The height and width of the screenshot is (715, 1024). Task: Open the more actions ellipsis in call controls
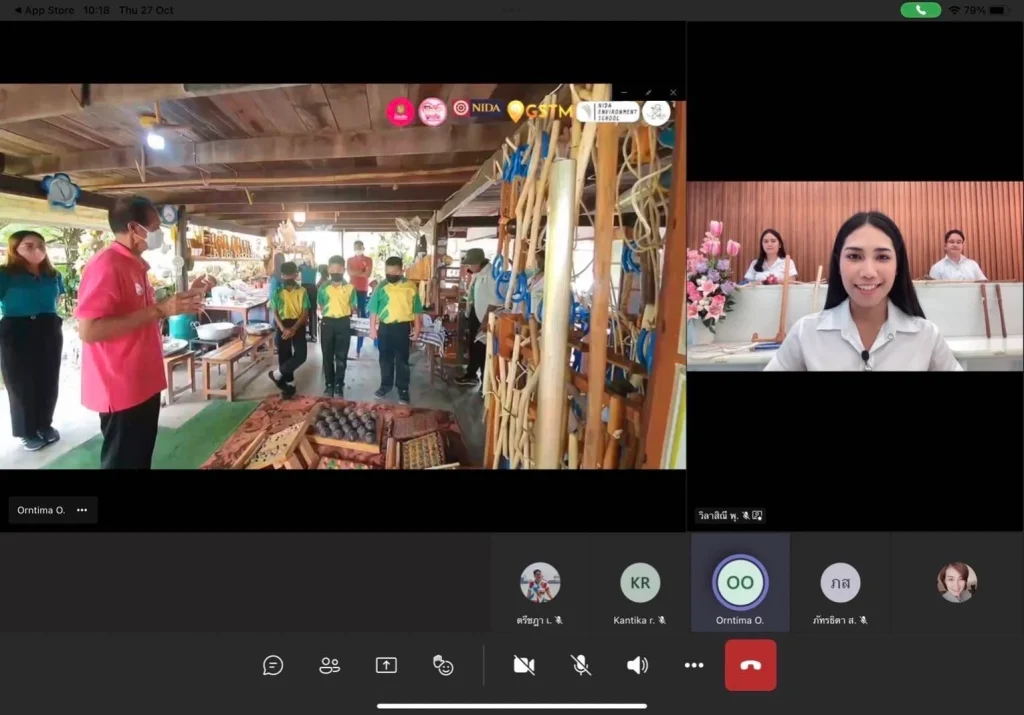[694, 666]
